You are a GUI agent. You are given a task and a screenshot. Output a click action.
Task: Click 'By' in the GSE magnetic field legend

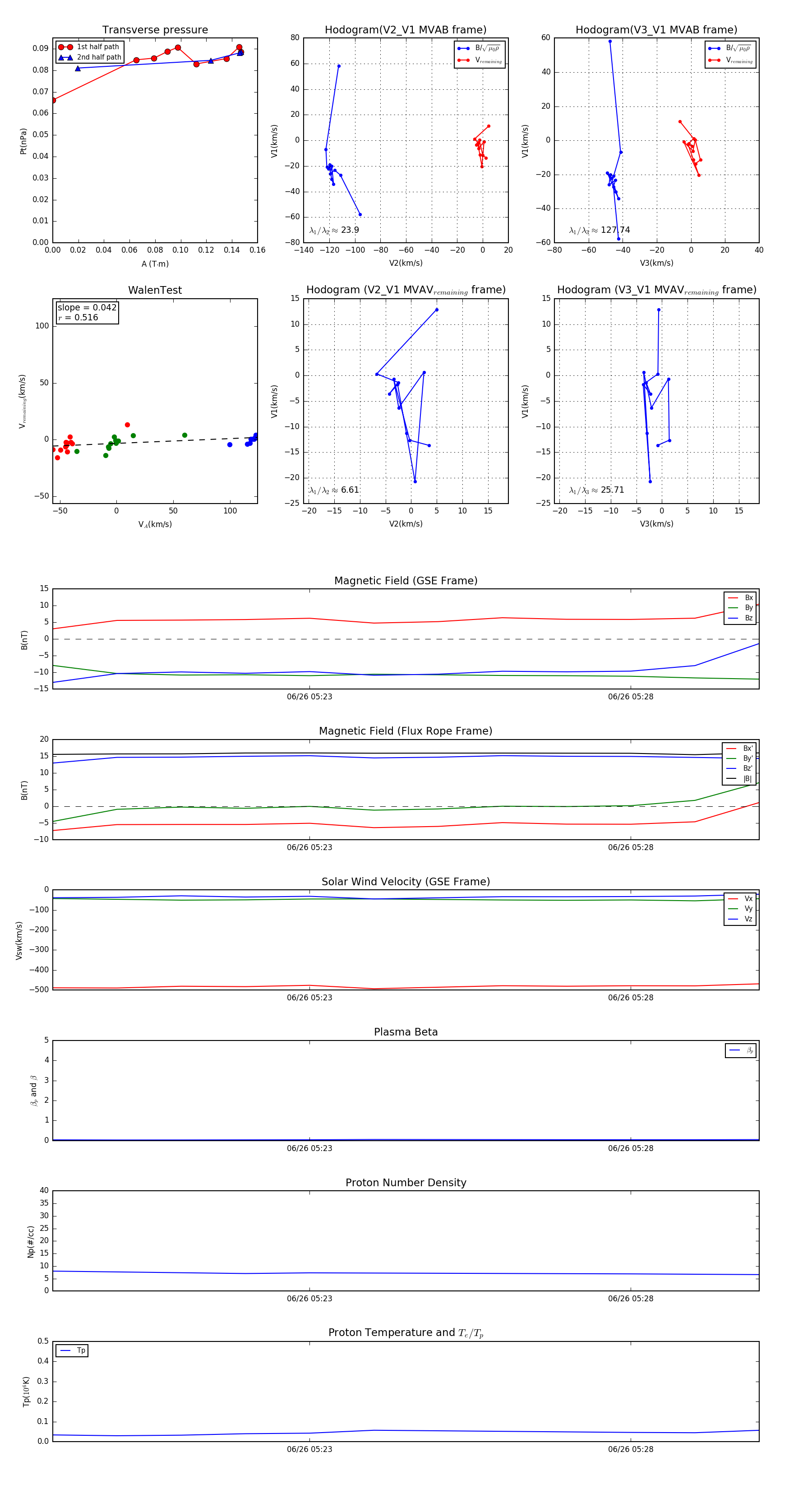740,608
